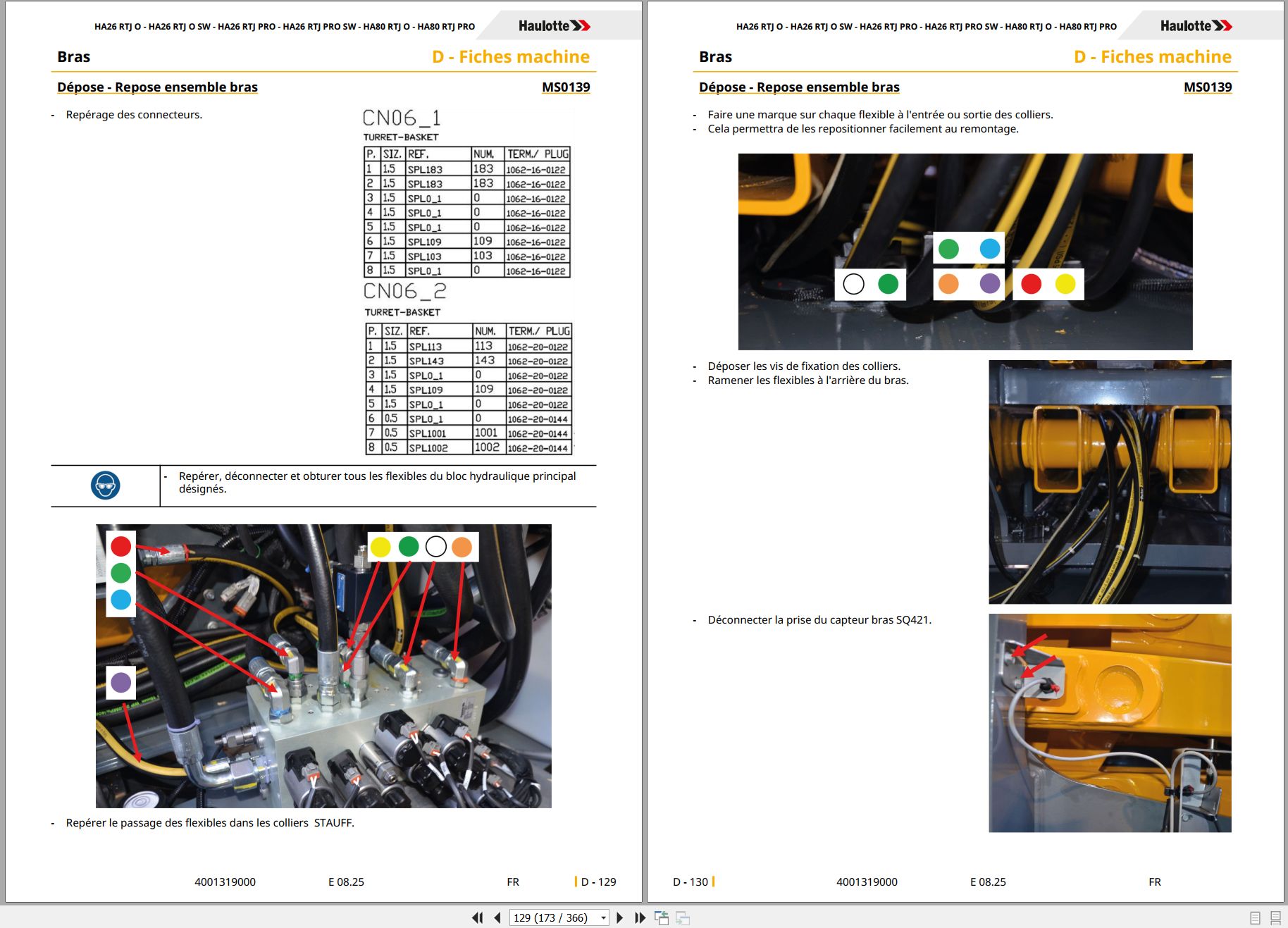1288x928 pixels.
Task: Click the previous view navigation icon
Action: point(662,917)
